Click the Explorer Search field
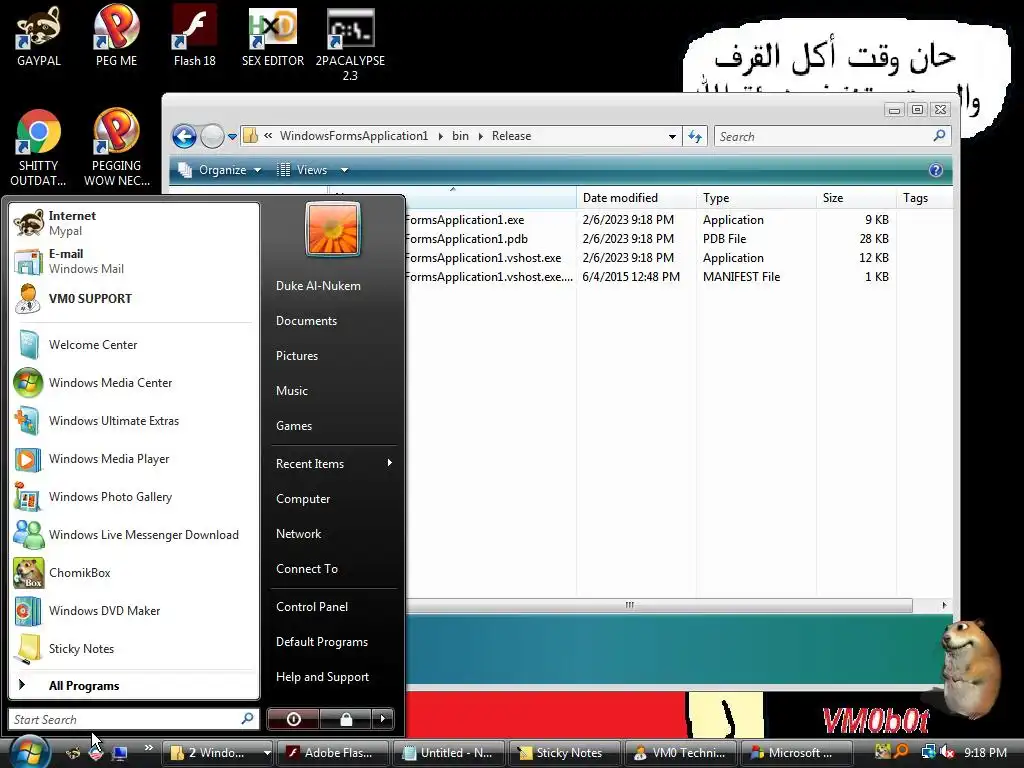The width and height of the screenshot is (1024, 768). click(833, 136)
